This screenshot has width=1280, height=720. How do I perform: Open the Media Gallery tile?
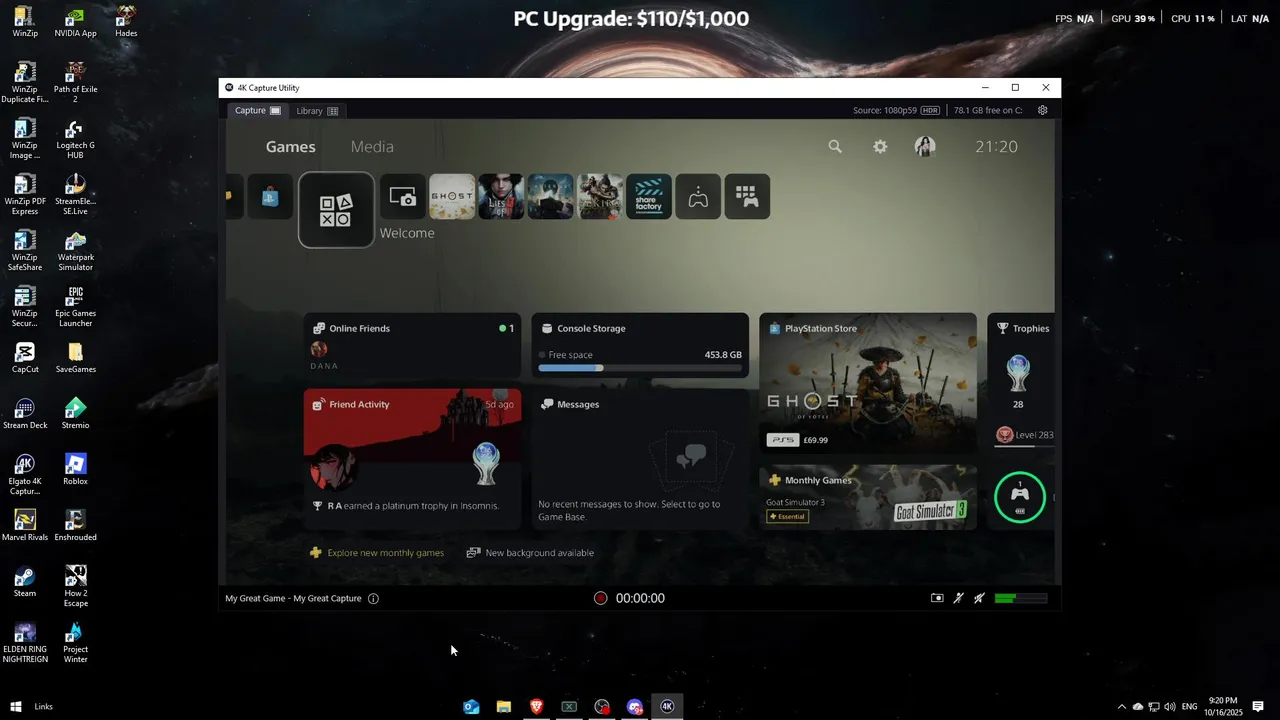tap(403, 197)
